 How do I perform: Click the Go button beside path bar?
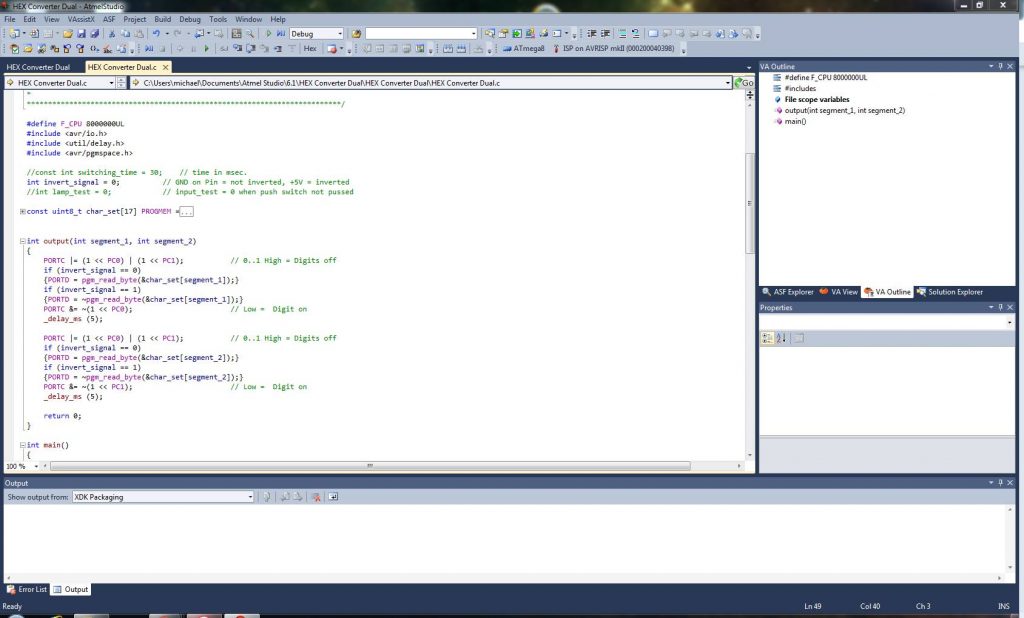744,83
